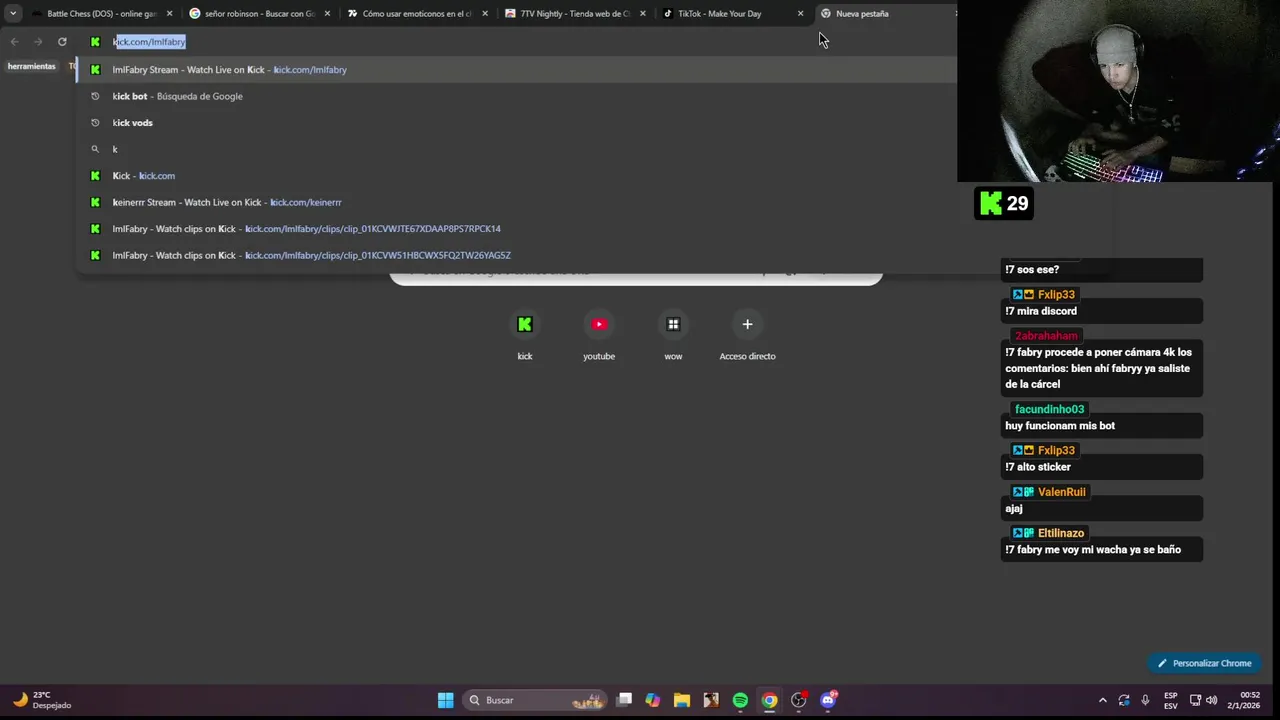
Task: Open the kick shortcut tile
Action: click(525, 336)
